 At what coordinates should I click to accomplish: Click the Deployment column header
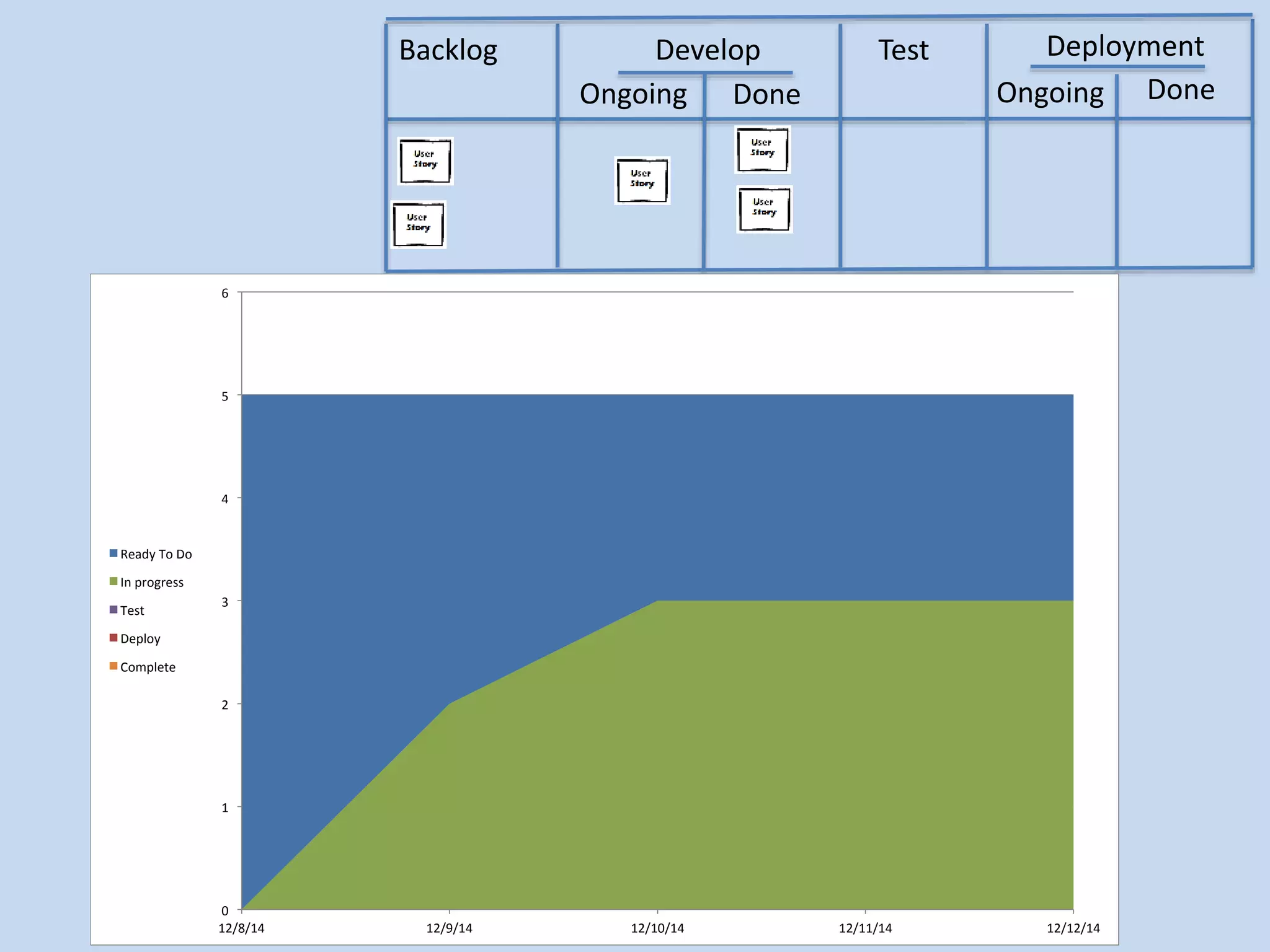pyautogui.click(x=1125, y=46)
